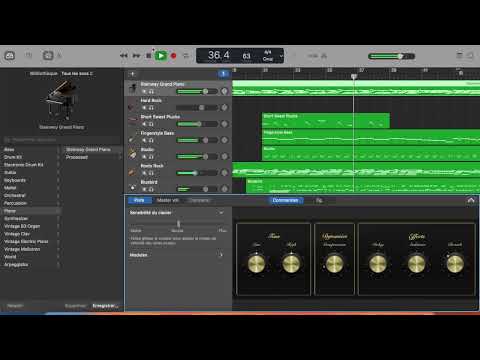This screenshot has height=360, width=480.
Task: Expand the Drum Kit category chevron
Action: coord(58,157)
